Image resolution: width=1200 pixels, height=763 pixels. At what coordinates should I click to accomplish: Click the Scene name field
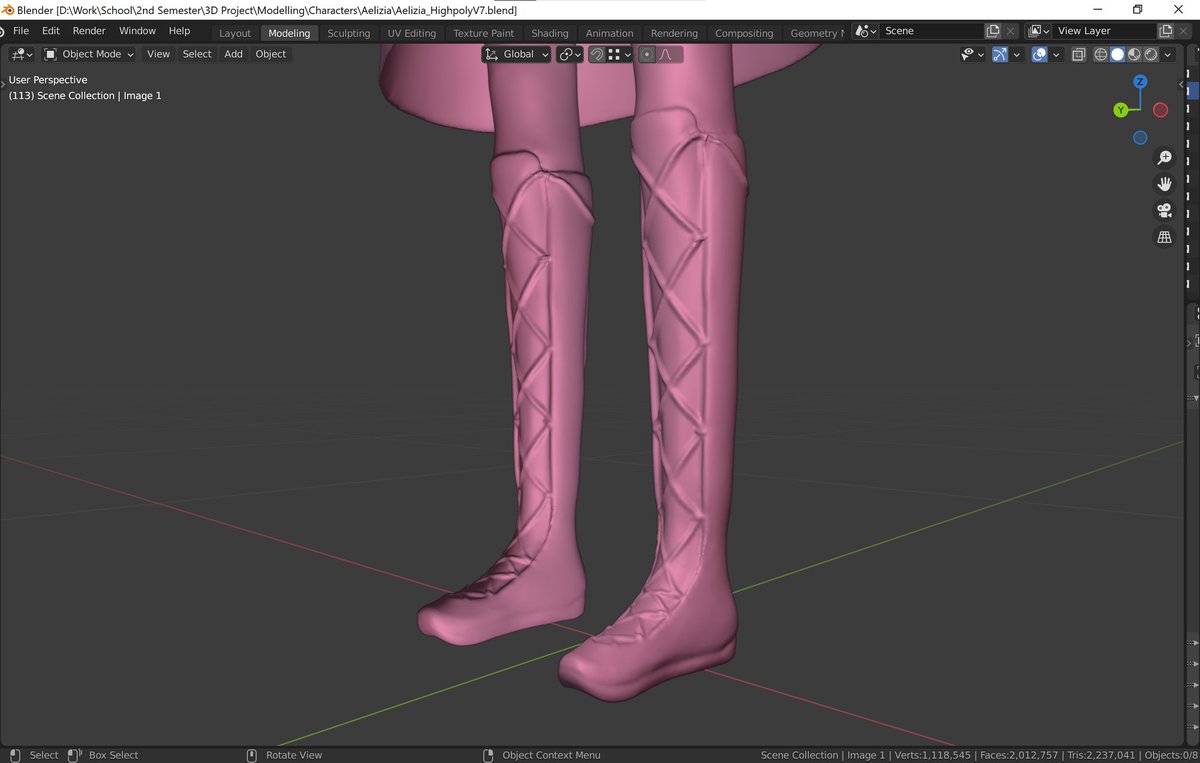click(x=931, y=31)
